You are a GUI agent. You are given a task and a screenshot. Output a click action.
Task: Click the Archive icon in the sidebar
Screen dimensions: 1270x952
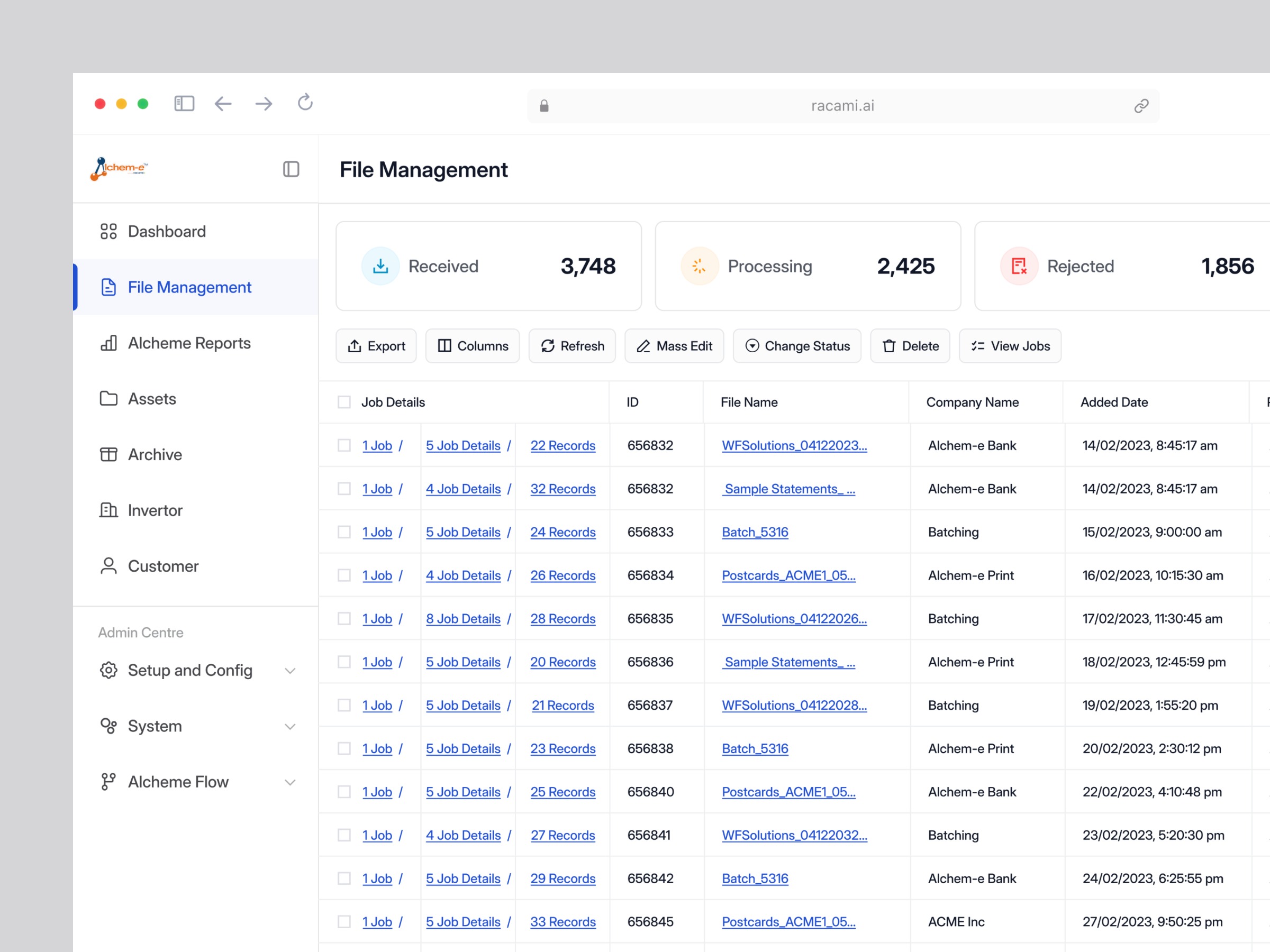pos(108,454)
